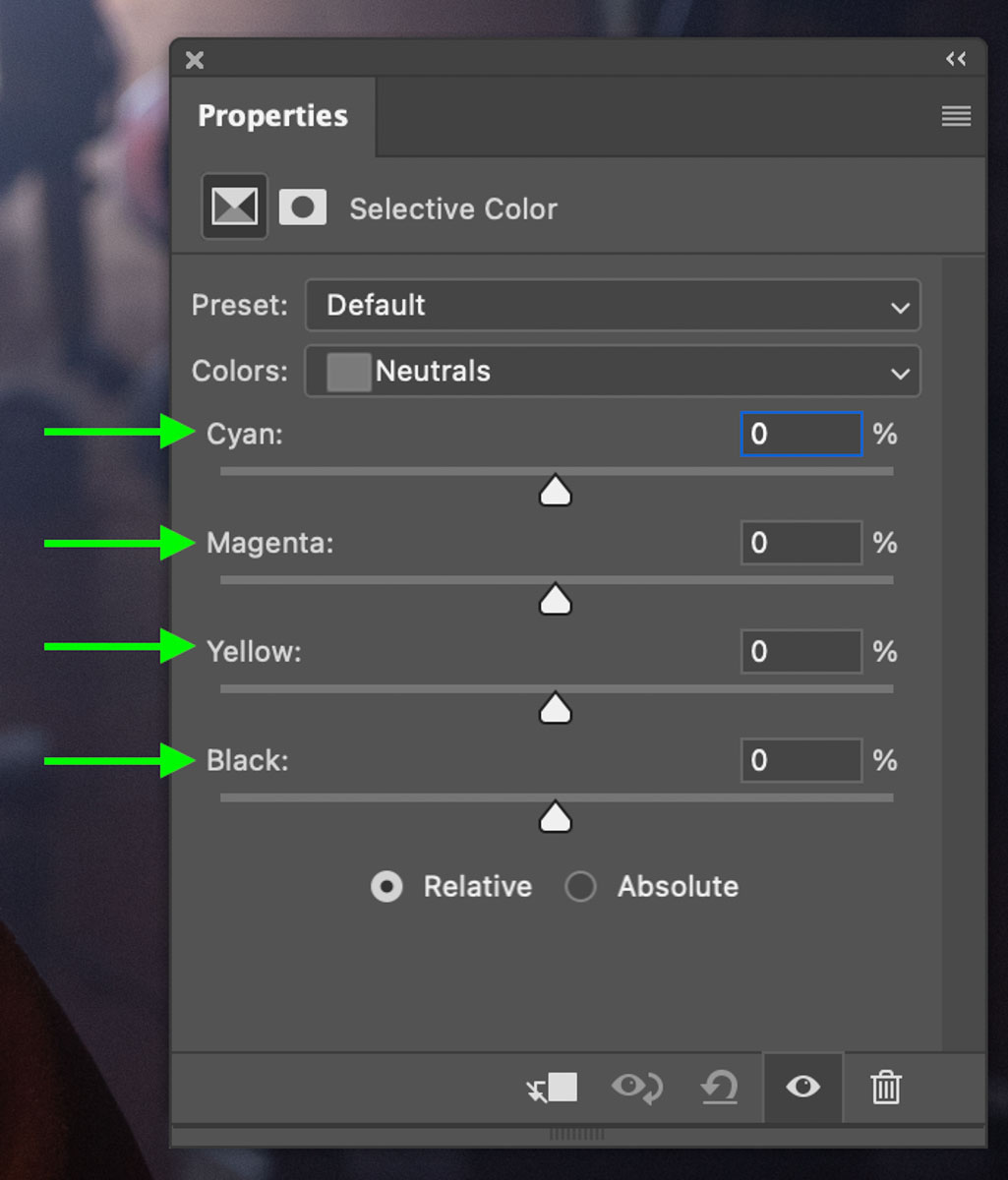Select the layer mask icon

pos(303,207)
